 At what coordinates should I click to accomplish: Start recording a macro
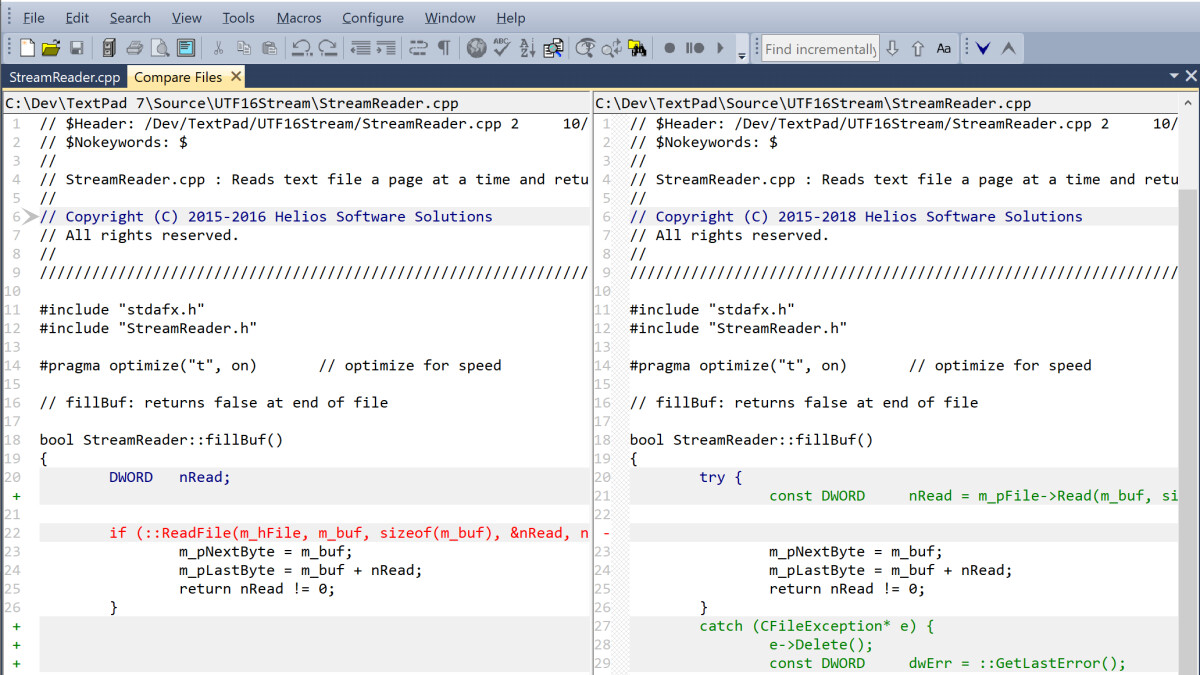tap(669, 48)
